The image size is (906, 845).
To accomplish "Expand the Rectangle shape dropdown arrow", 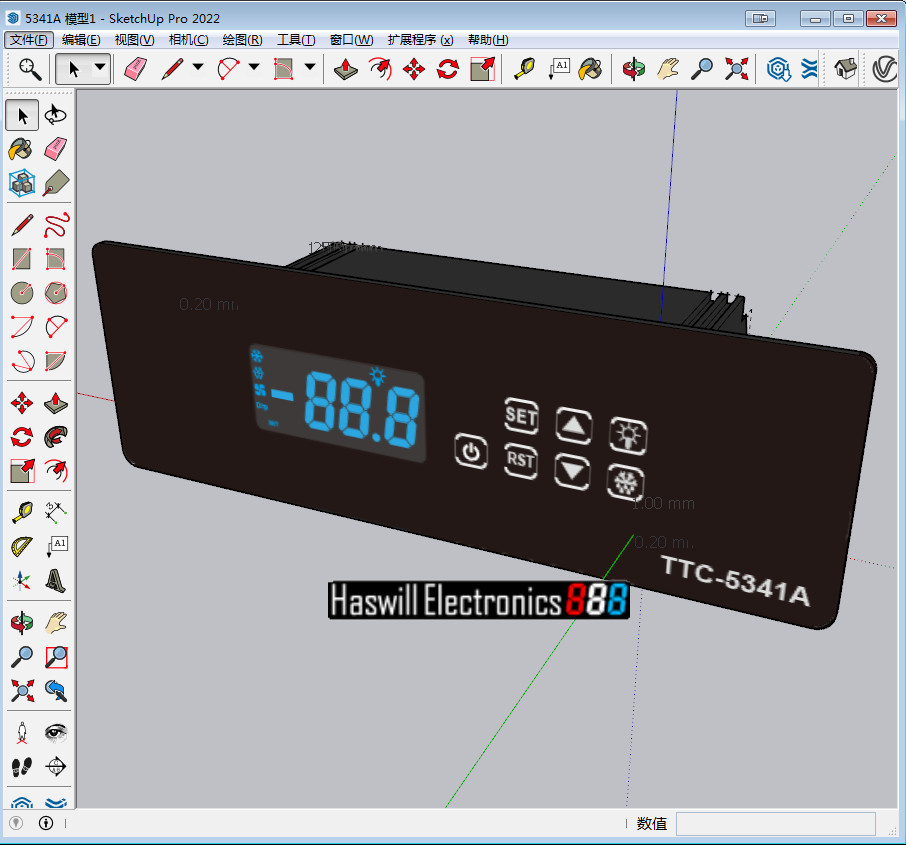I will (310, 67).
